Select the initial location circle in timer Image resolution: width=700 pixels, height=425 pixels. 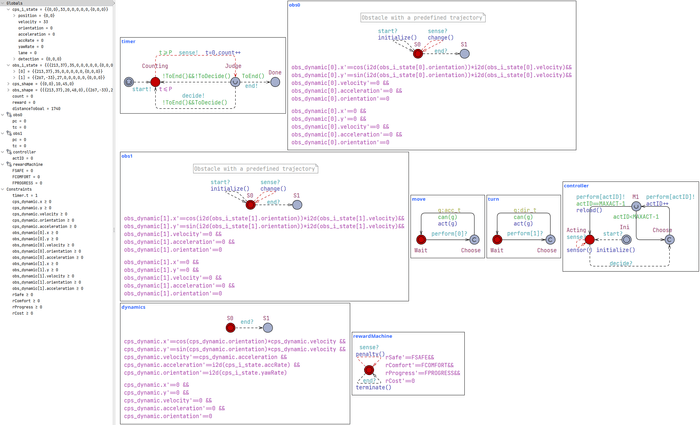[x=129, y=82]
